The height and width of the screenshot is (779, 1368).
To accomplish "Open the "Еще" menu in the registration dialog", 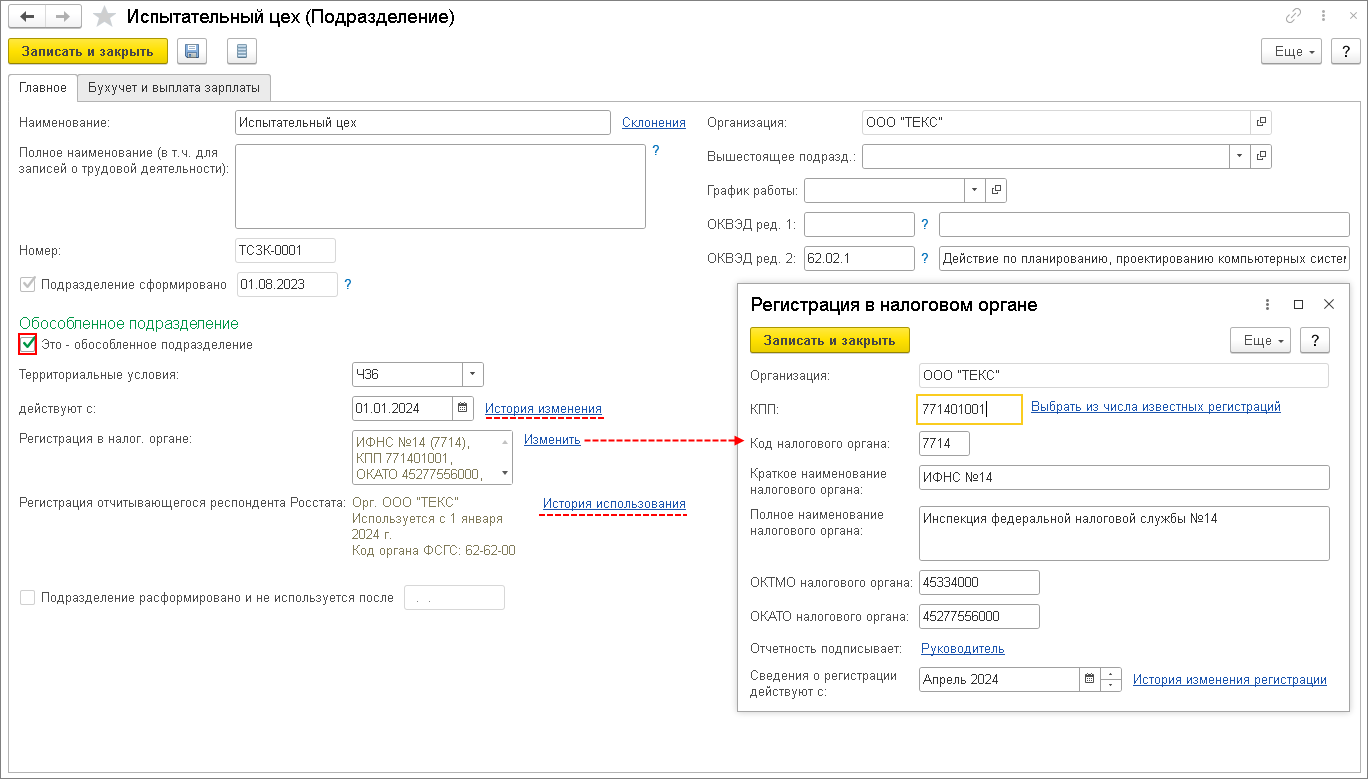I will 1260,340.
